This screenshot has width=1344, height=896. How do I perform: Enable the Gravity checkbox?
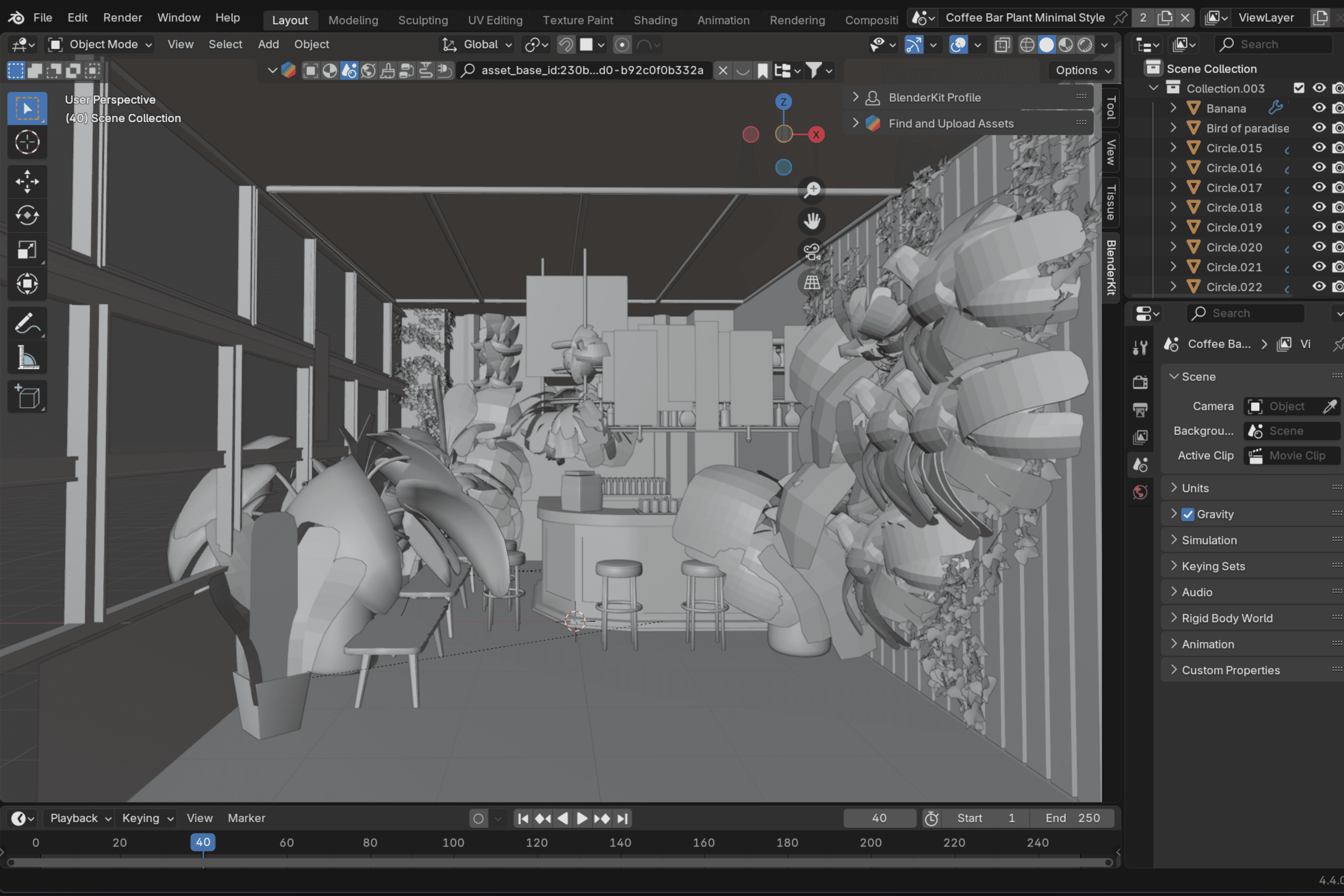(x=1188, y=514)
